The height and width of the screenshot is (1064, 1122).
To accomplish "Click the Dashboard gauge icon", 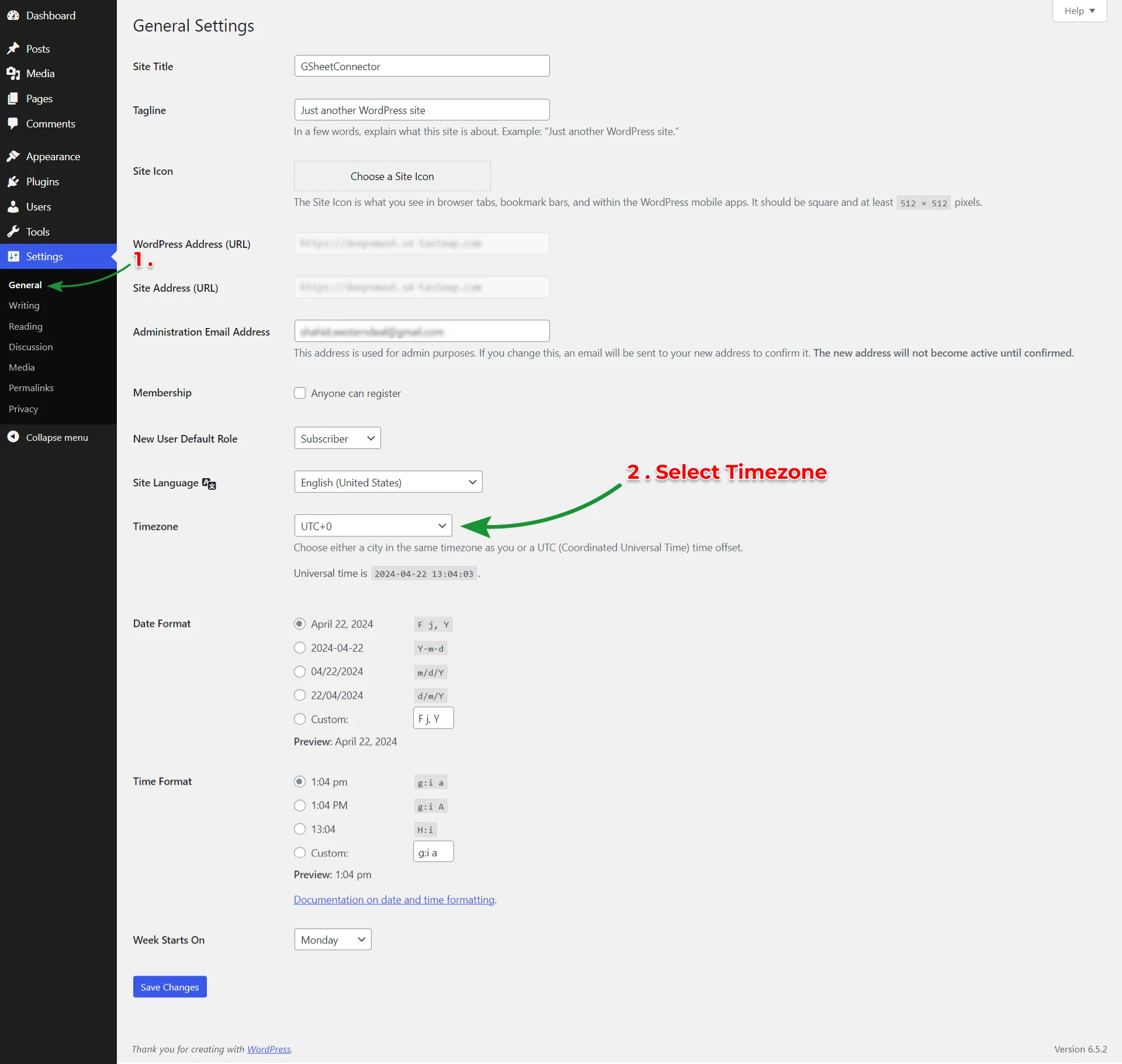I will tap(13, 16).
